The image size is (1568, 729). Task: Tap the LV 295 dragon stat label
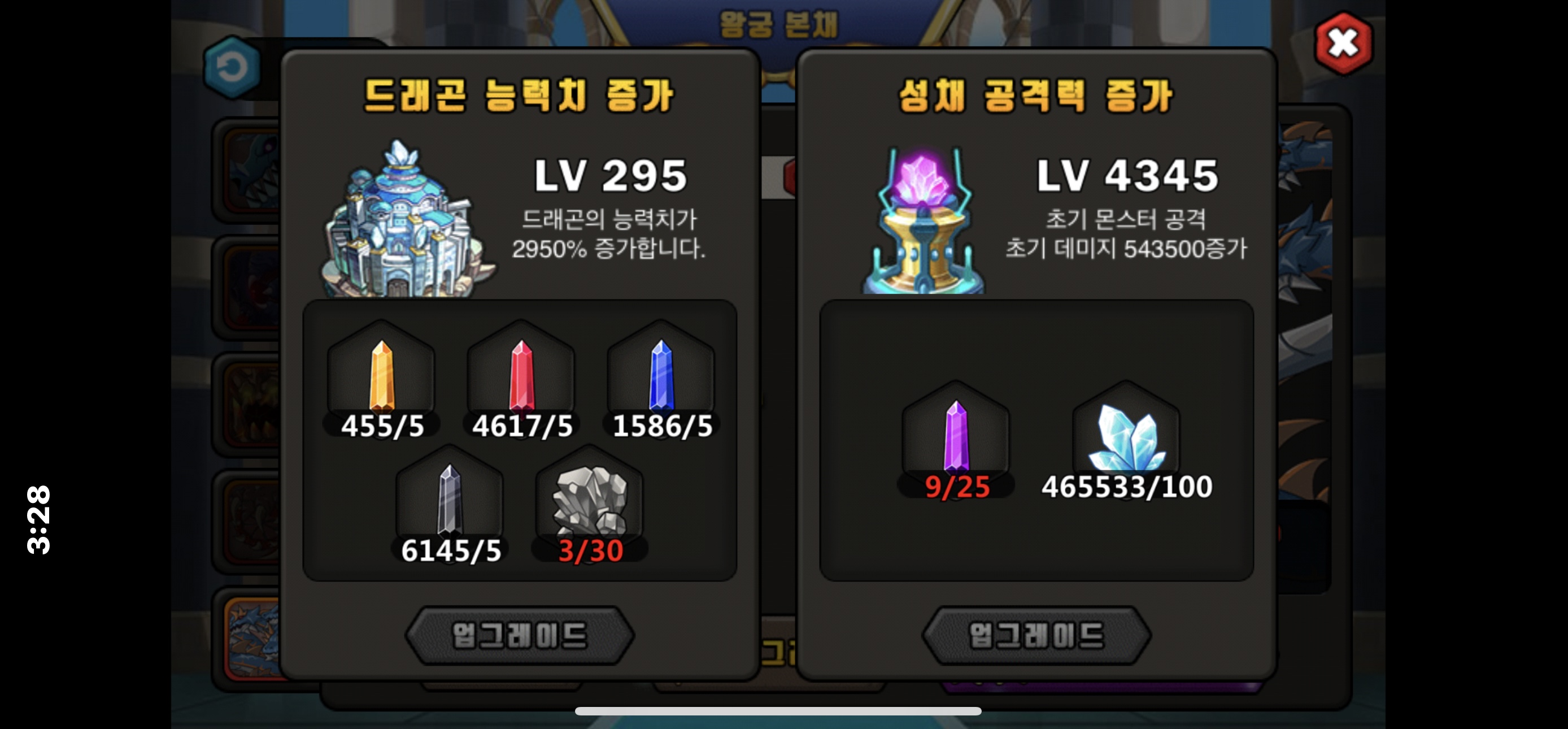[x=611, y=175]
